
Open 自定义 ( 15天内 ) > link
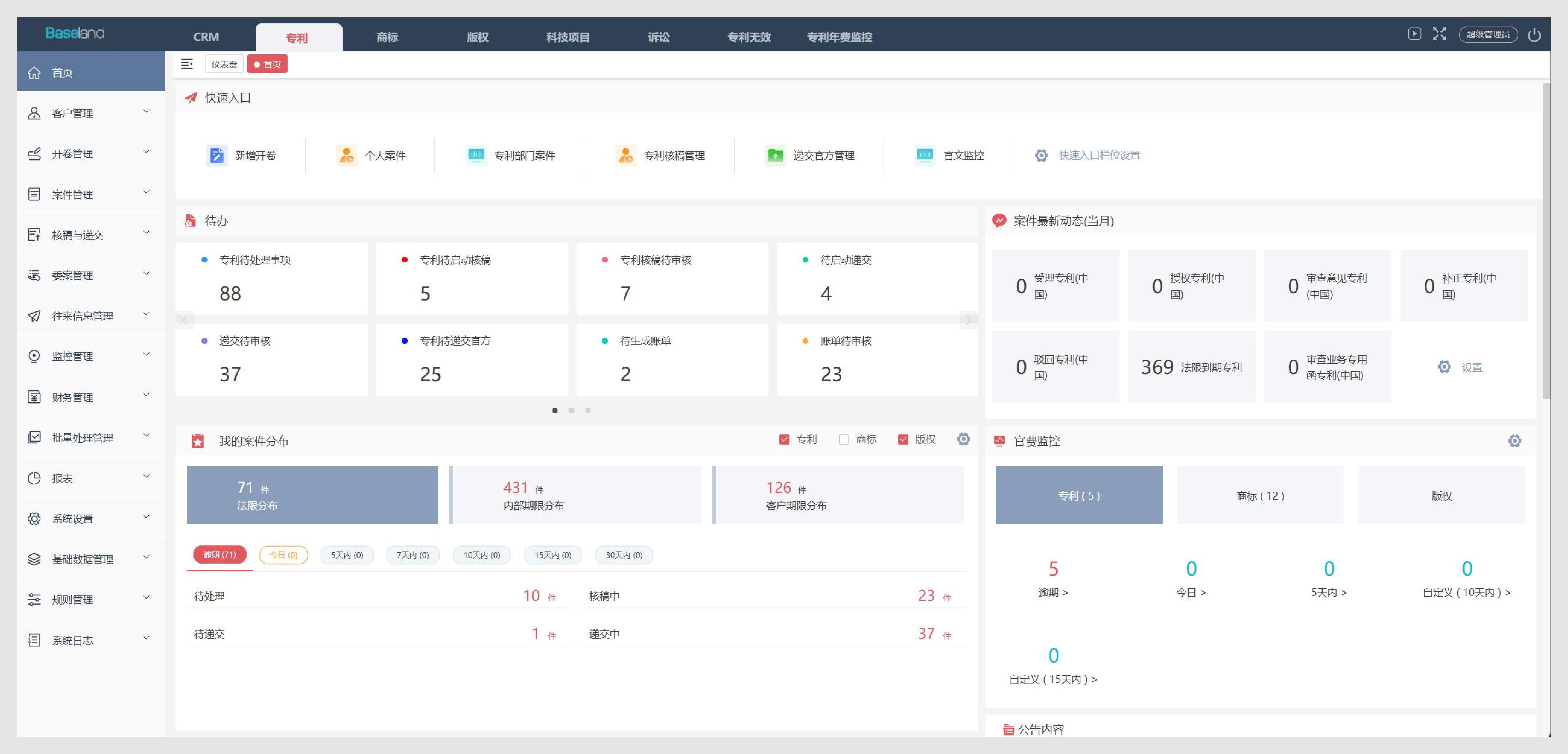[x=1053, y=679]
